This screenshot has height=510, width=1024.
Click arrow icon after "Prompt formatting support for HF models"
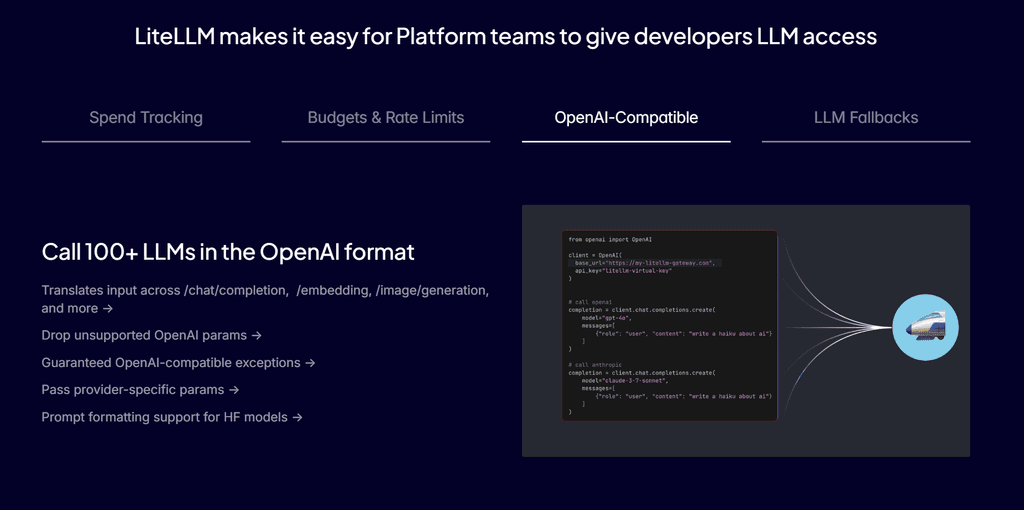tap(297, 417)
